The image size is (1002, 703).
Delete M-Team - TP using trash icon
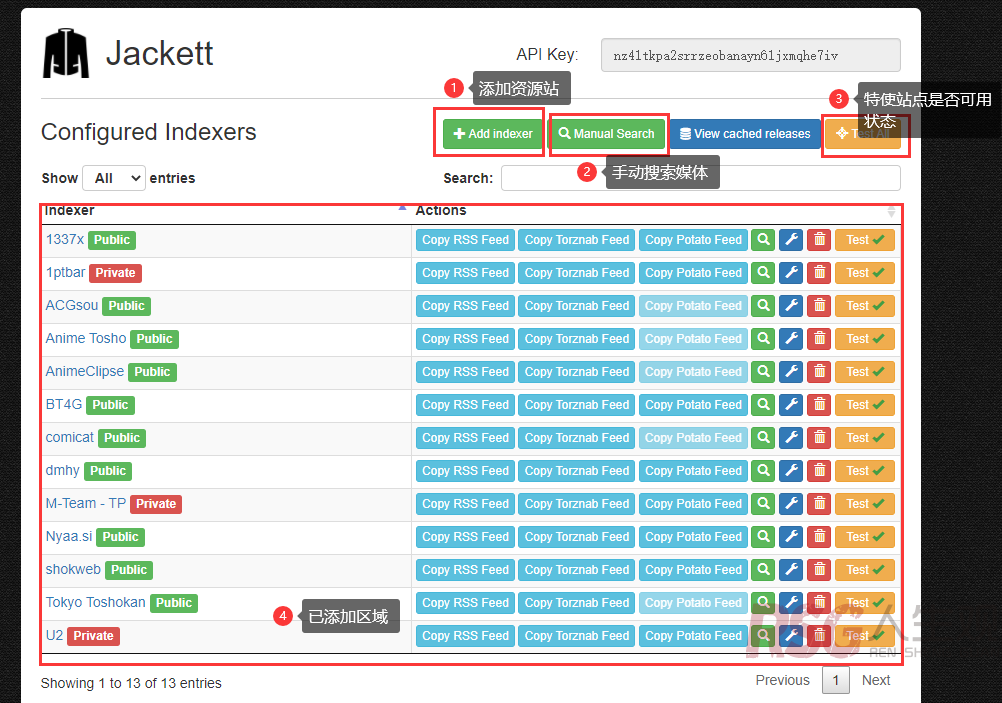click(x=819, y=504)
